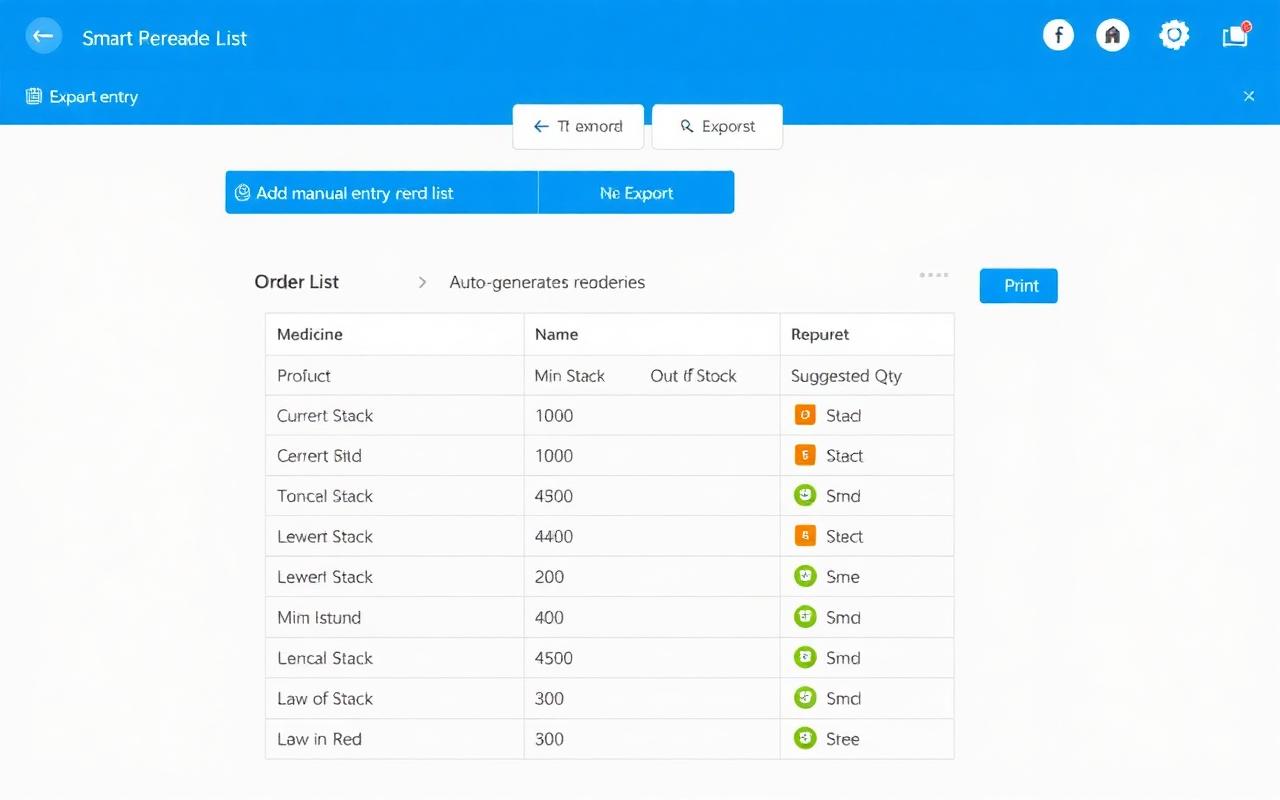Click the green status icon in Mim Istund row

click(805, 617)
